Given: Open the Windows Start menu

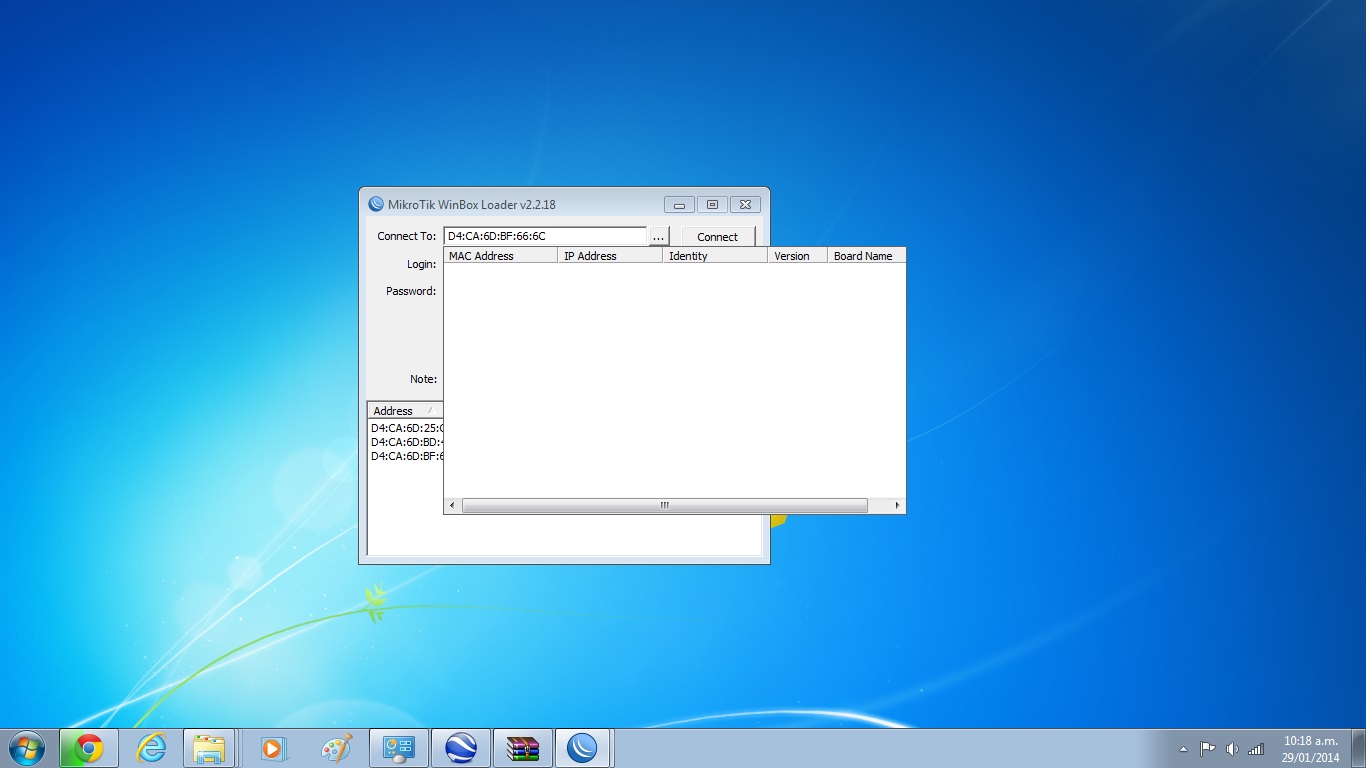Looking at the screenshot, I should click(26, 748).
